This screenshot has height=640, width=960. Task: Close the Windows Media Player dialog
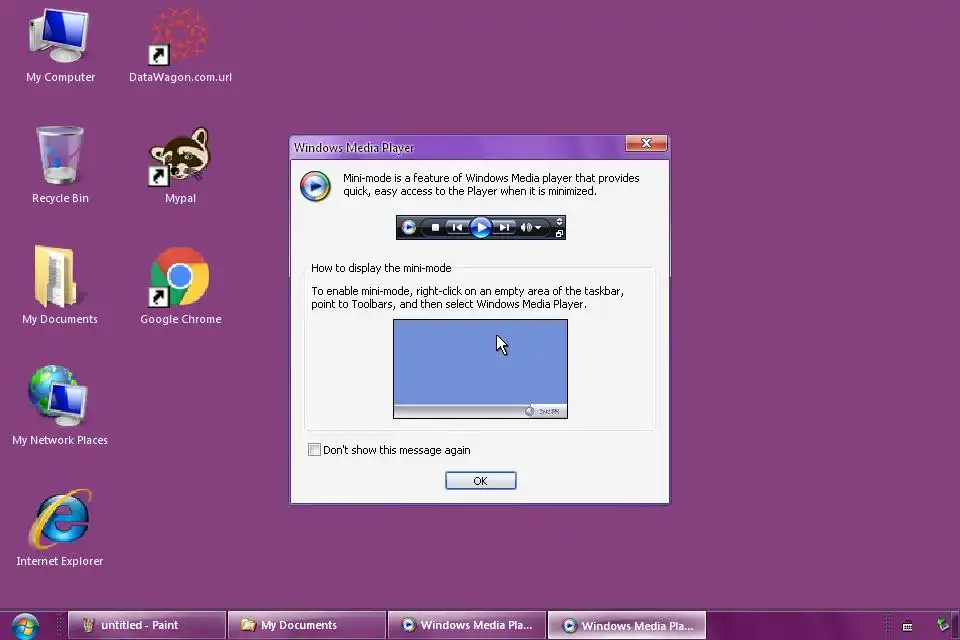click(646, 143)
